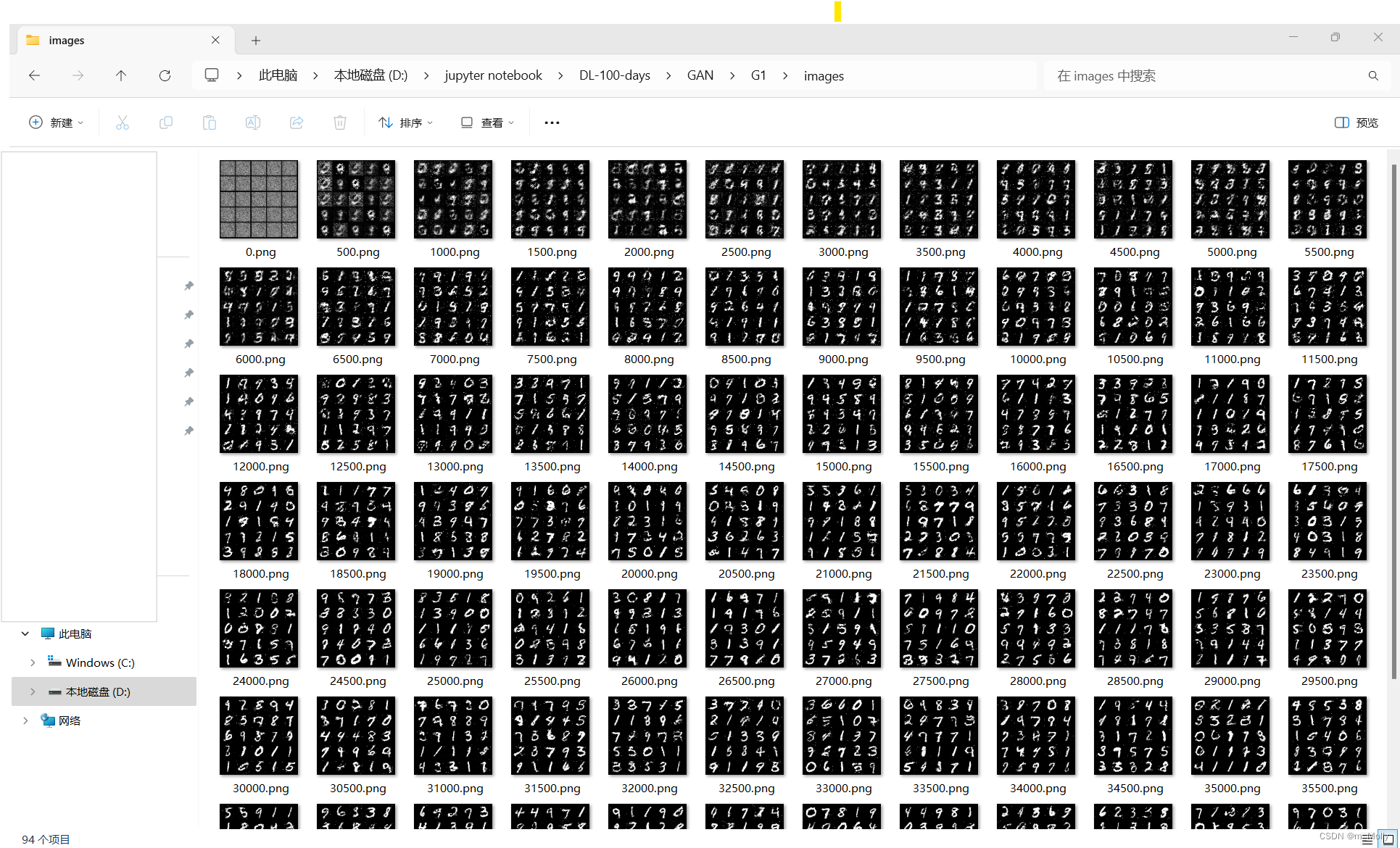Click the 94 个项目 status text

(46, 839)
